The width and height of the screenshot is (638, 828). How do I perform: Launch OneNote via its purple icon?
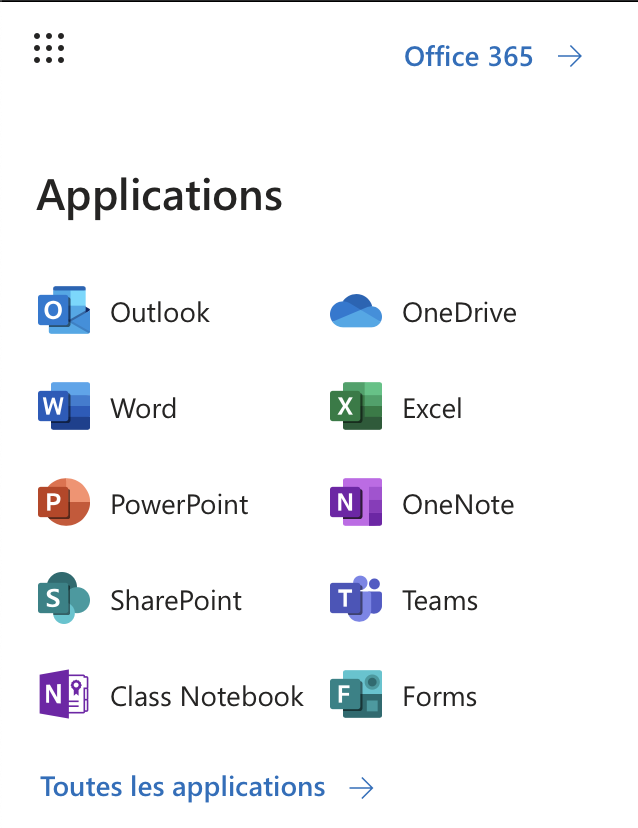pos(356,502)
